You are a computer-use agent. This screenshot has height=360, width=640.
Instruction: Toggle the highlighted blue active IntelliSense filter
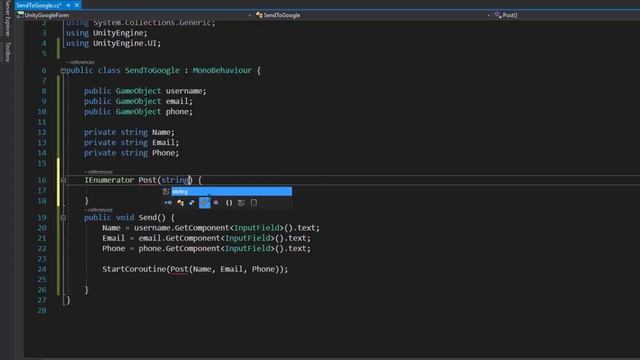pos(204,202)
